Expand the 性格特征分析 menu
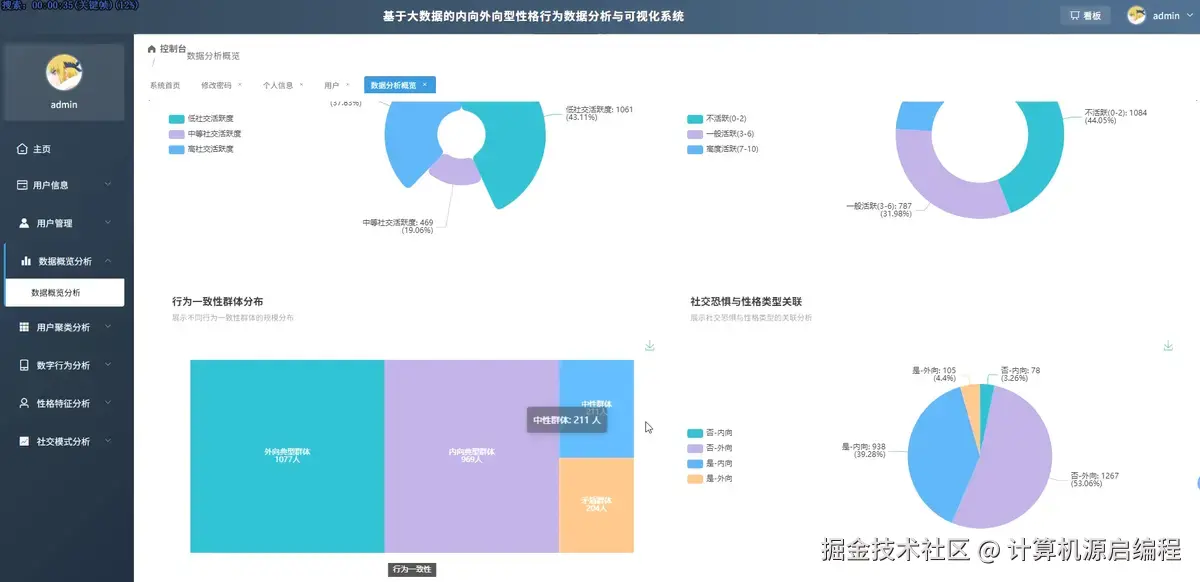 pos(108,403)
